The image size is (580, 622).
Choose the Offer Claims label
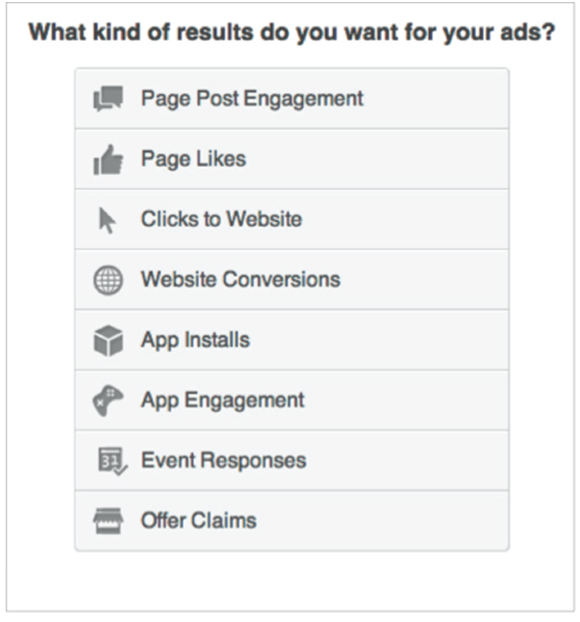199,520
